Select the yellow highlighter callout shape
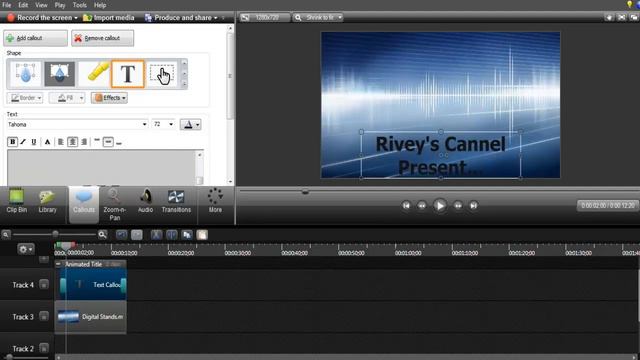 coord(94,73)
